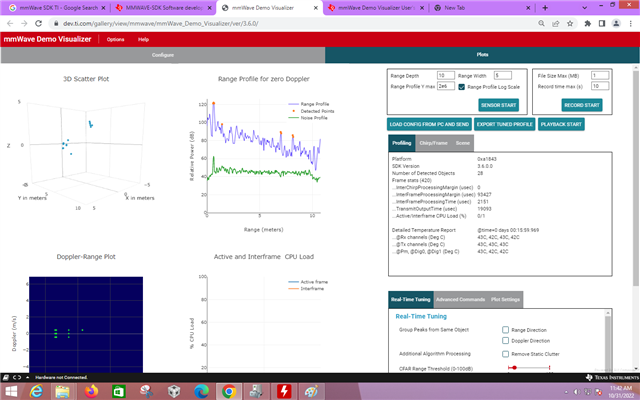The image size is (640, 400).
Task: Open the Chrome profile avatar
Action: pos(616,23)
